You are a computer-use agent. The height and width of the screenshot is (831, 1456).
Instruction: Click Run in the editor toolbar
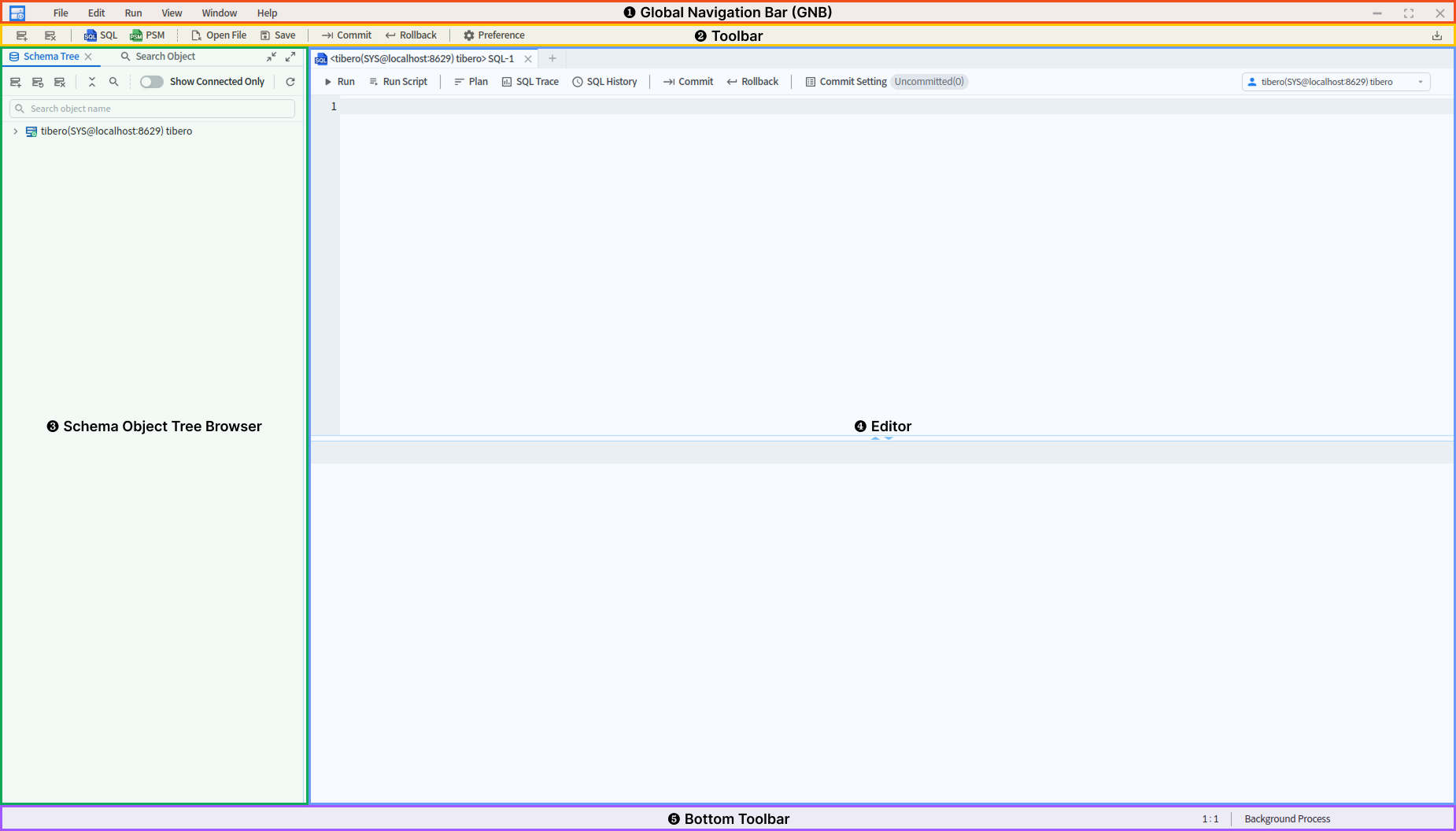tap(339, 82)
